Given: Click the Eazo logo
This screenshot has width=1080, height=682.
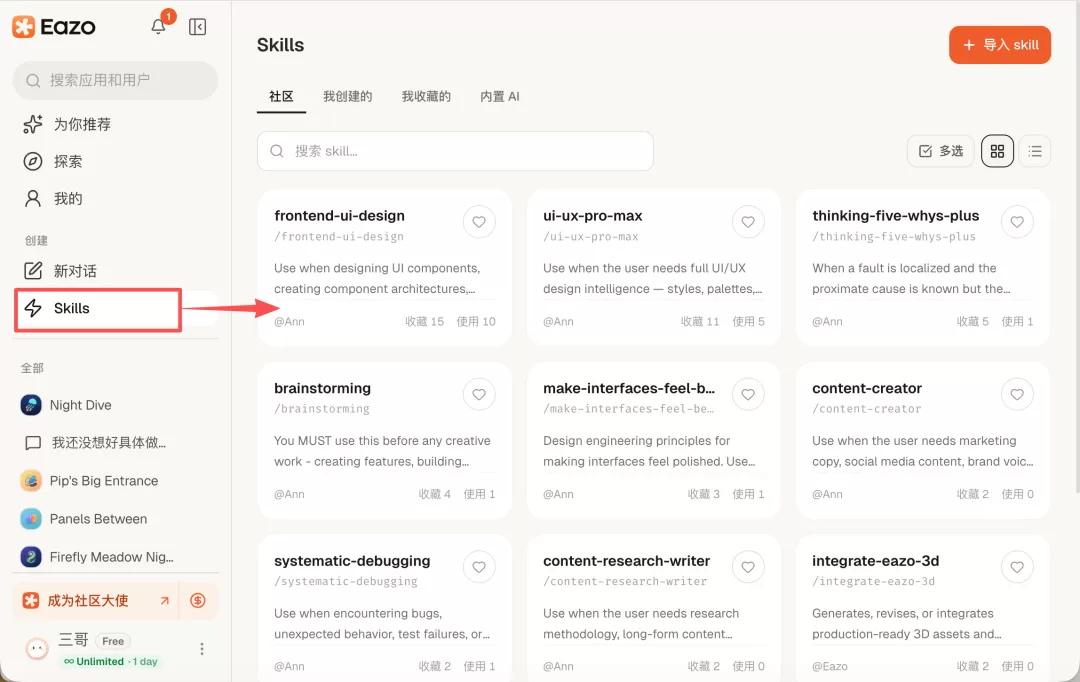Looking at the screenshot, I should coord(54,27).
